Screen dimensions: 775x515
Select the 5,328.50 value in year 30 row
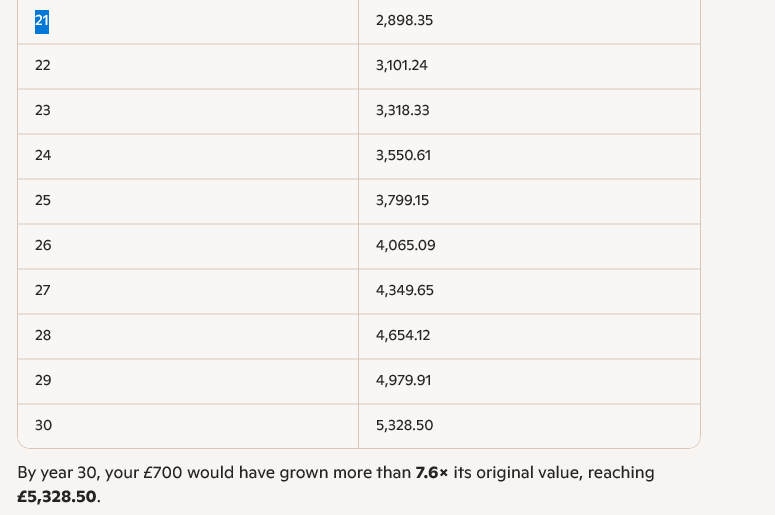404,426
